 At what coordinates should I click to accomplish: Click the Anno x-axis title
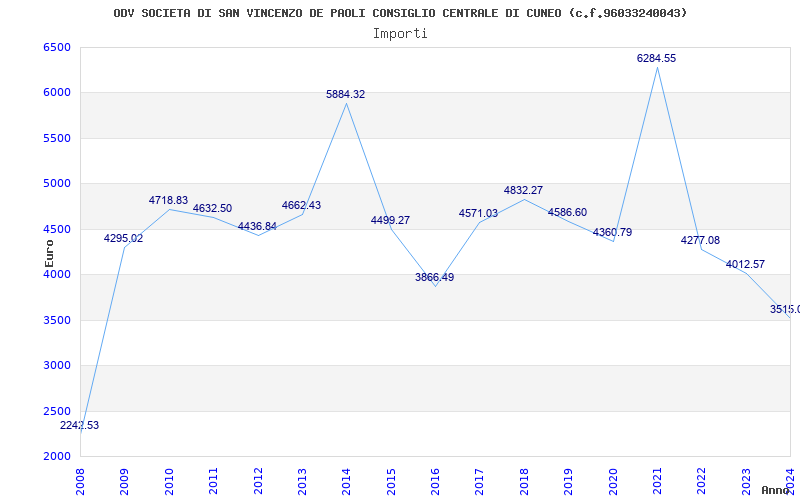pos(775,490)
